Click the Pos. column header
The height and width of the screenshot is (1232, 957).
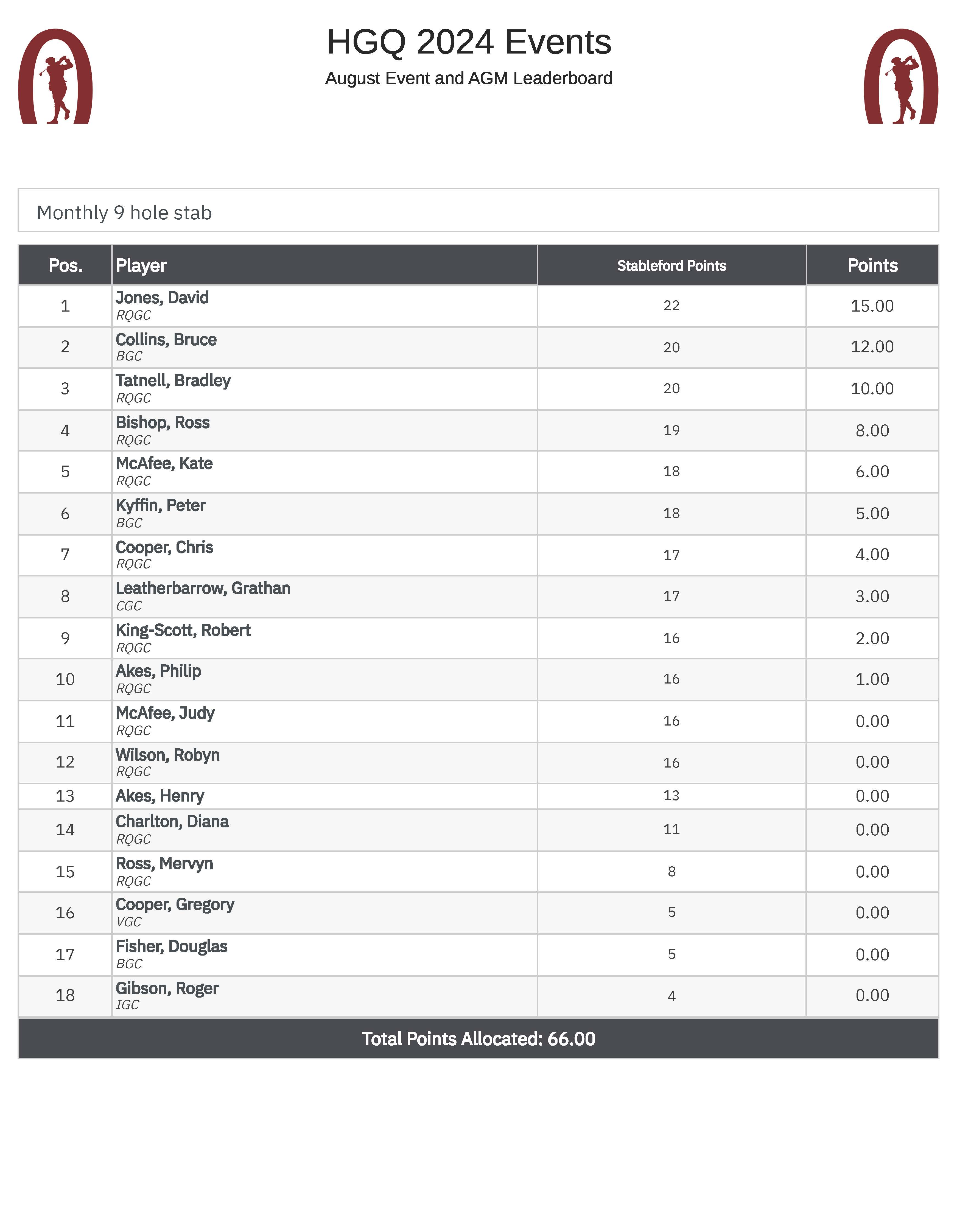(x=65, y=265)
